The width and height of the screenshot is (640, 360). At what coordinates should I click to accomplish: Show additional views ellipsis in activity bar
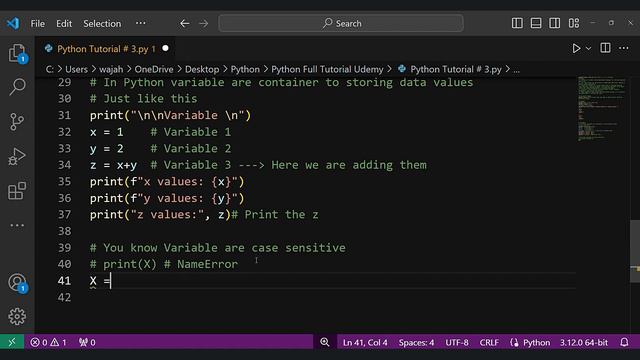pyautogui.click(x=17, y=225)
